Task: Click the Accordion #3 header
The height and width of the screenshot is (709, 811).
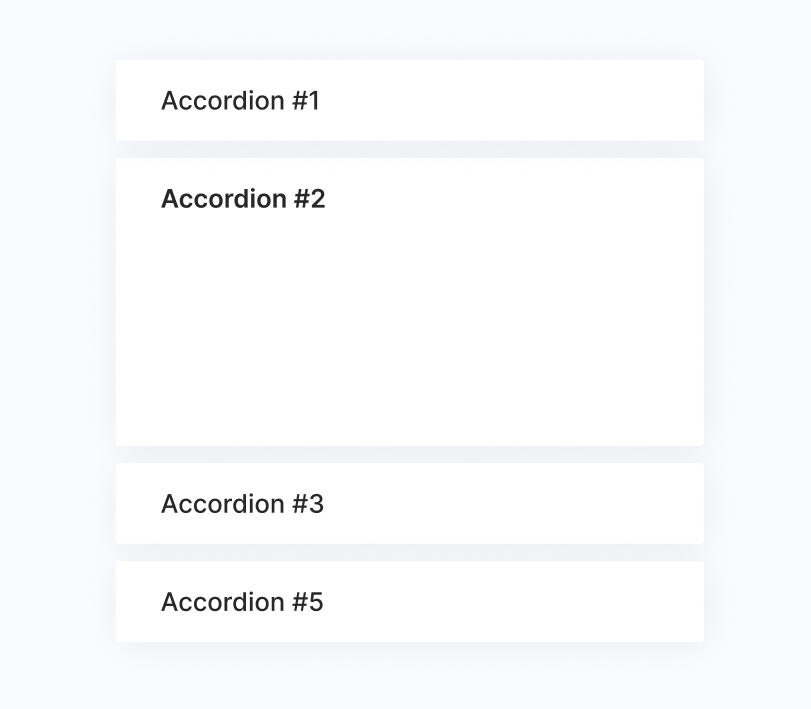Action: (x=409, y=504)
